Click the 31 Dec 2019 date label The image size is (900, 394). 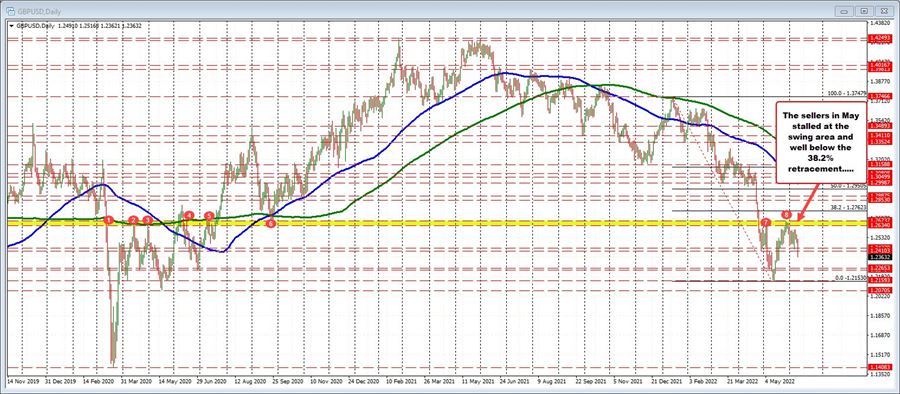[60, 380]
